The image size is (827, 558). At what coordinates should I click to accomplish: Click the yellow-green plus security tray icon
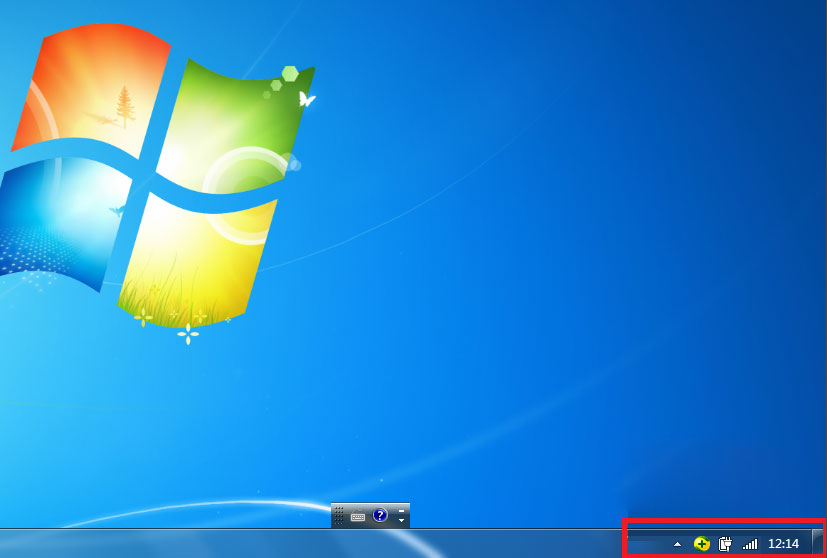click(x=702, y=544)
